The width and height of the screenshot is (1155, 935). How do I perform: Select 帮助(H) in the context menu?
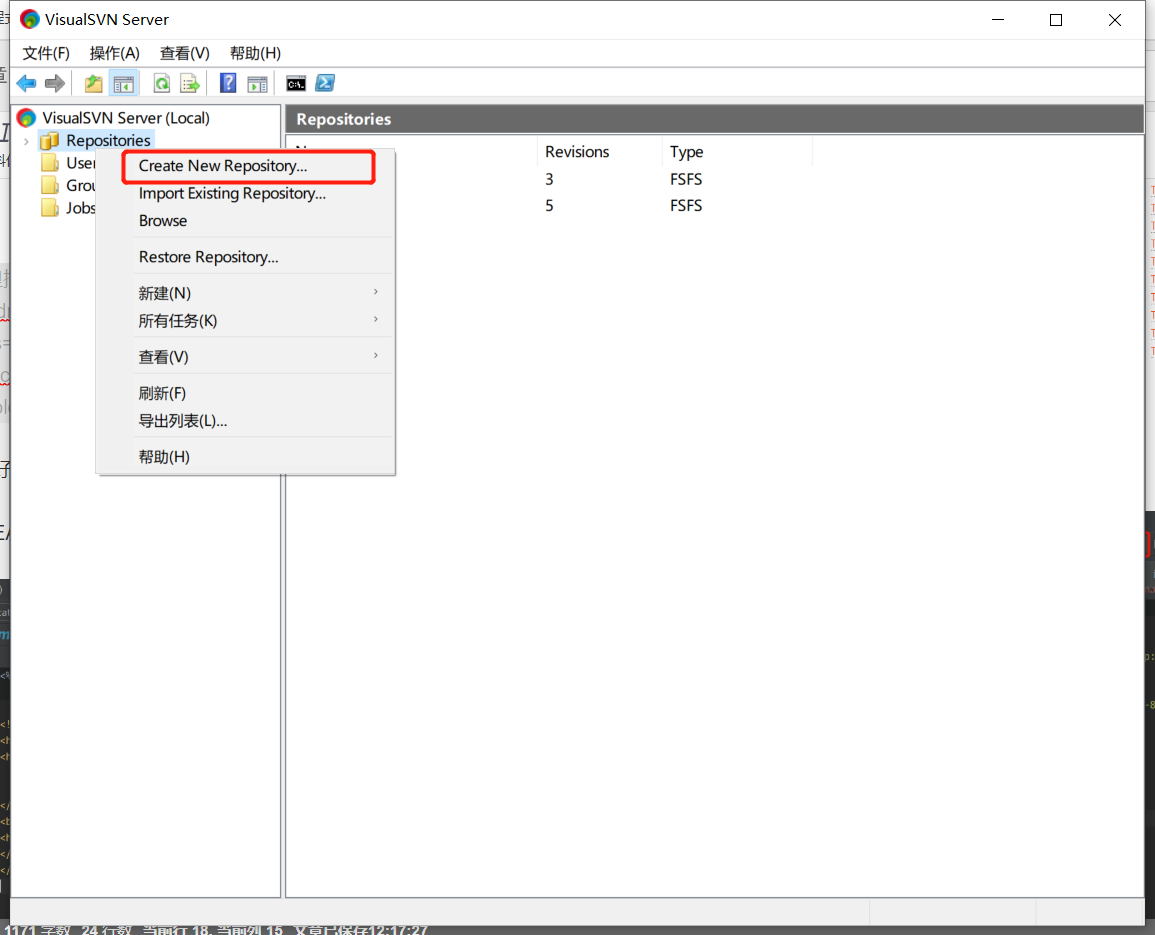(x=164, y=457)
